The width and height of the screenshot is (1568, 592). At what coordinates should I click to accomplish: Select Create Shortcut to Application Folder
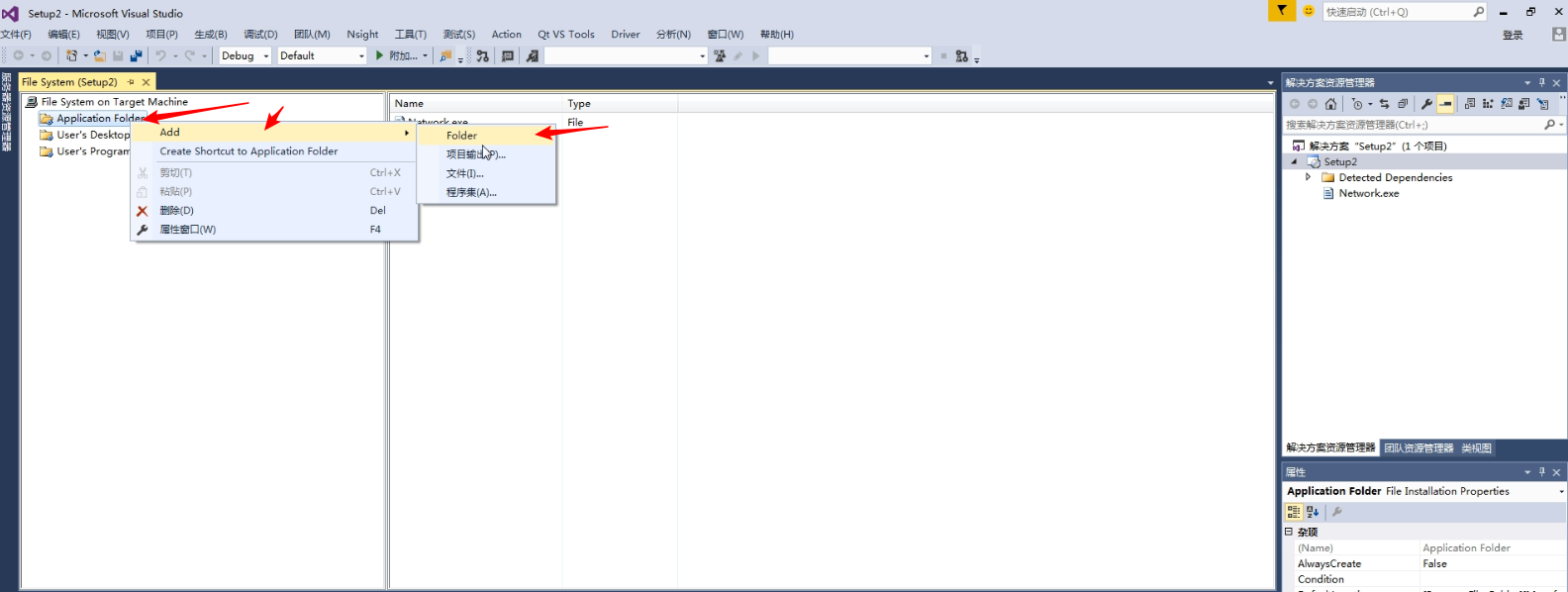pos(274,151)
